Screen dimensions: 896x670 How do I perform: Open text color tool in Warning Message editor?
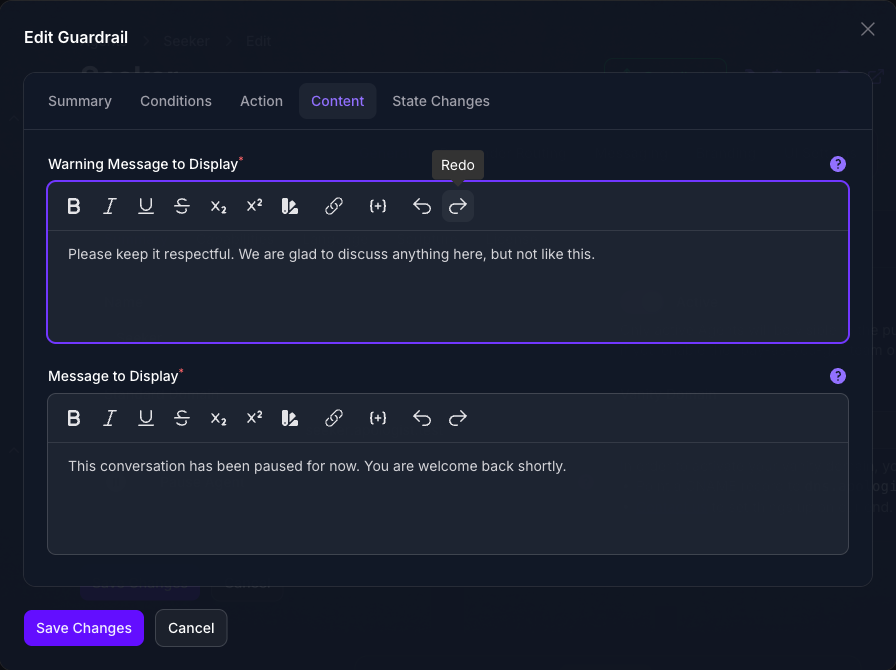tap(290, 206)
